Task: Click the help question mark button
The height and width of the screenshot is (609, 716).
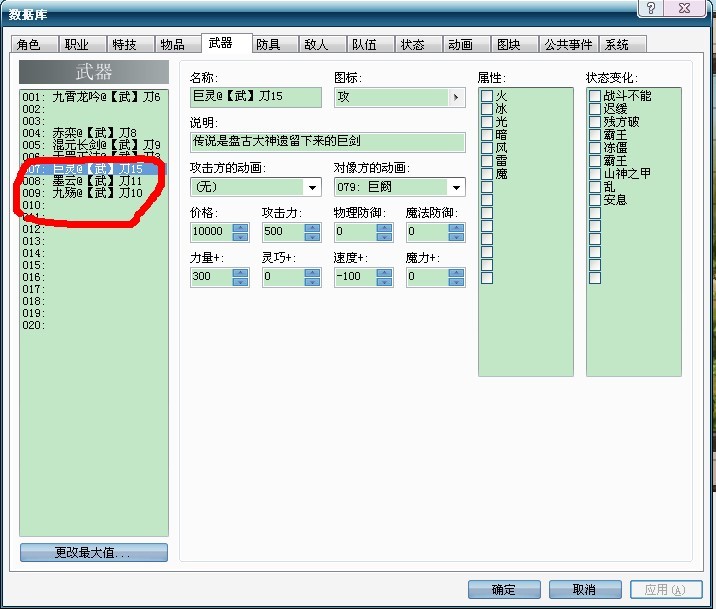Action: click(651, 8)
